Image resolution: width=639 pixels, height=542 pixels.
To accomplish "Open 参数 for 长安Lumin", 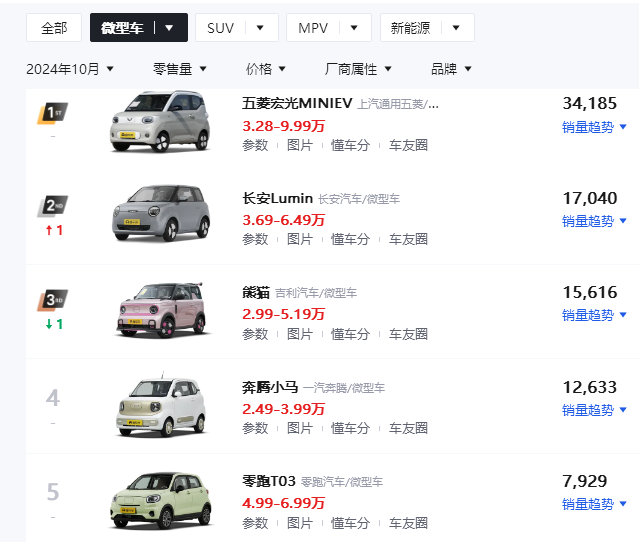I will pos(256,240).
